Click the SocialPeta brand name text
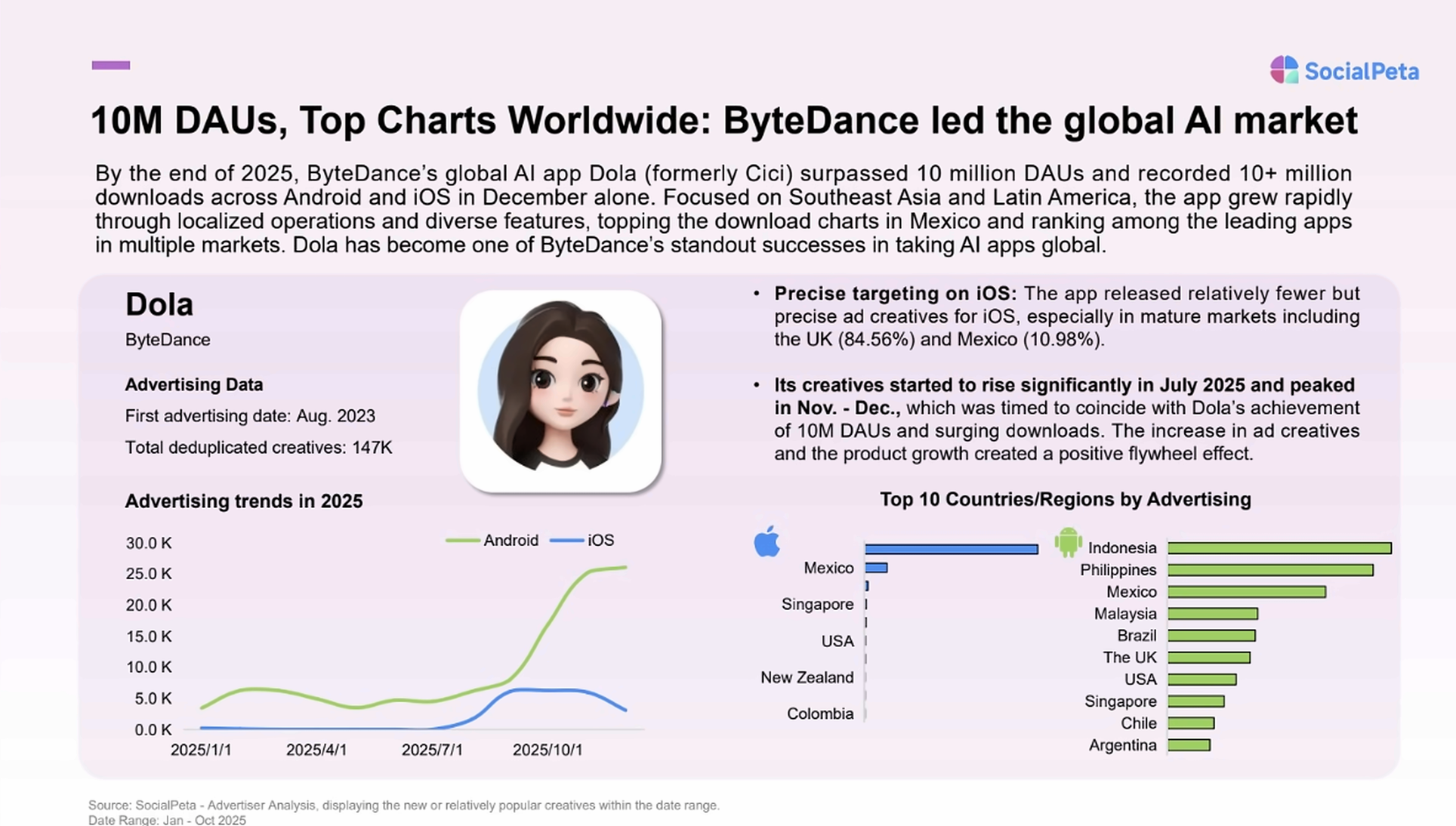Image resolution: width=1456 pixels, height=826 pixels. point(1362,72)
